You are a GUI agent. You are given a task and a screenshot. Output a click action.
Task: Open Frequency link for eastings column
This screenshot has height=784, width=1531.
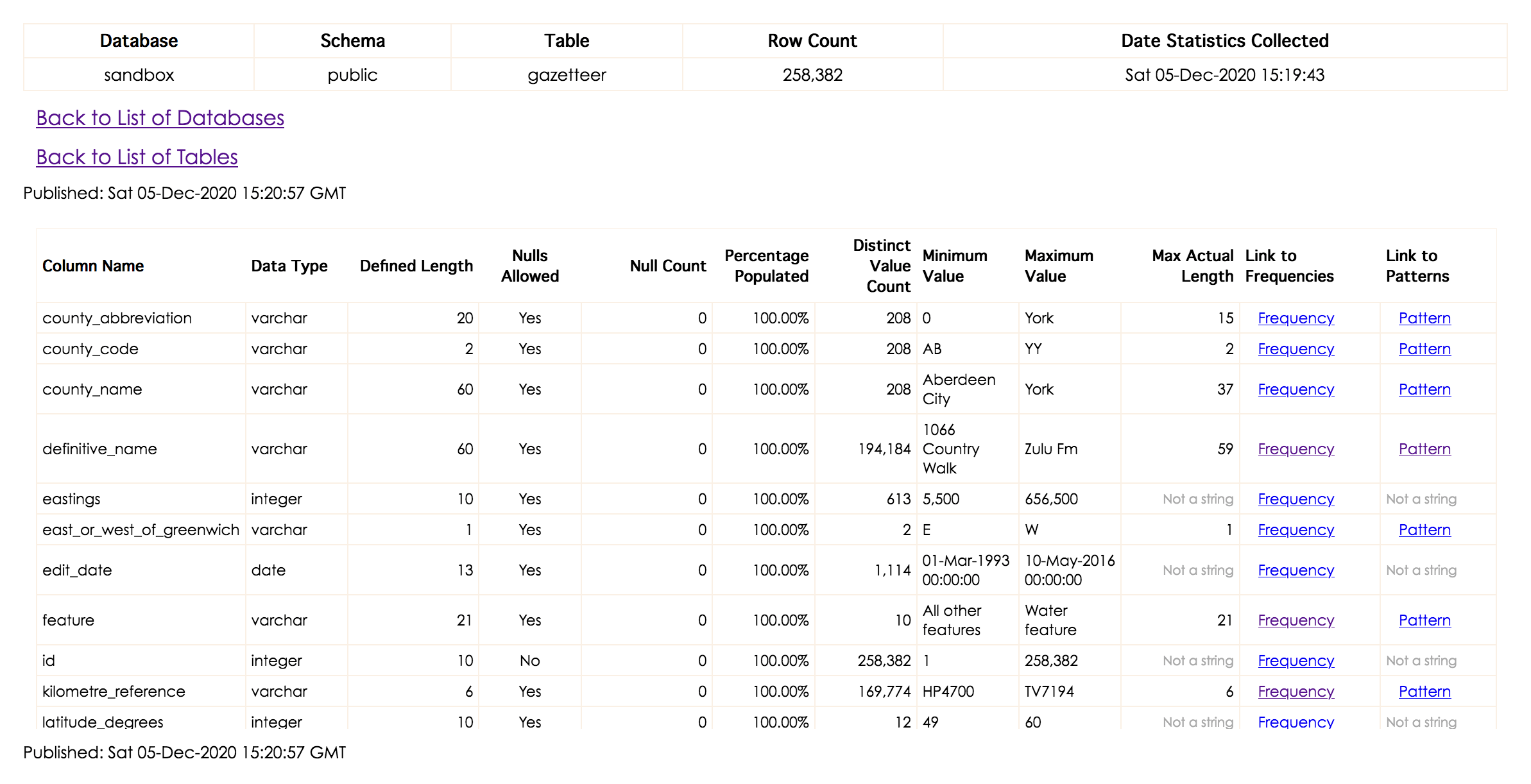1296,499
